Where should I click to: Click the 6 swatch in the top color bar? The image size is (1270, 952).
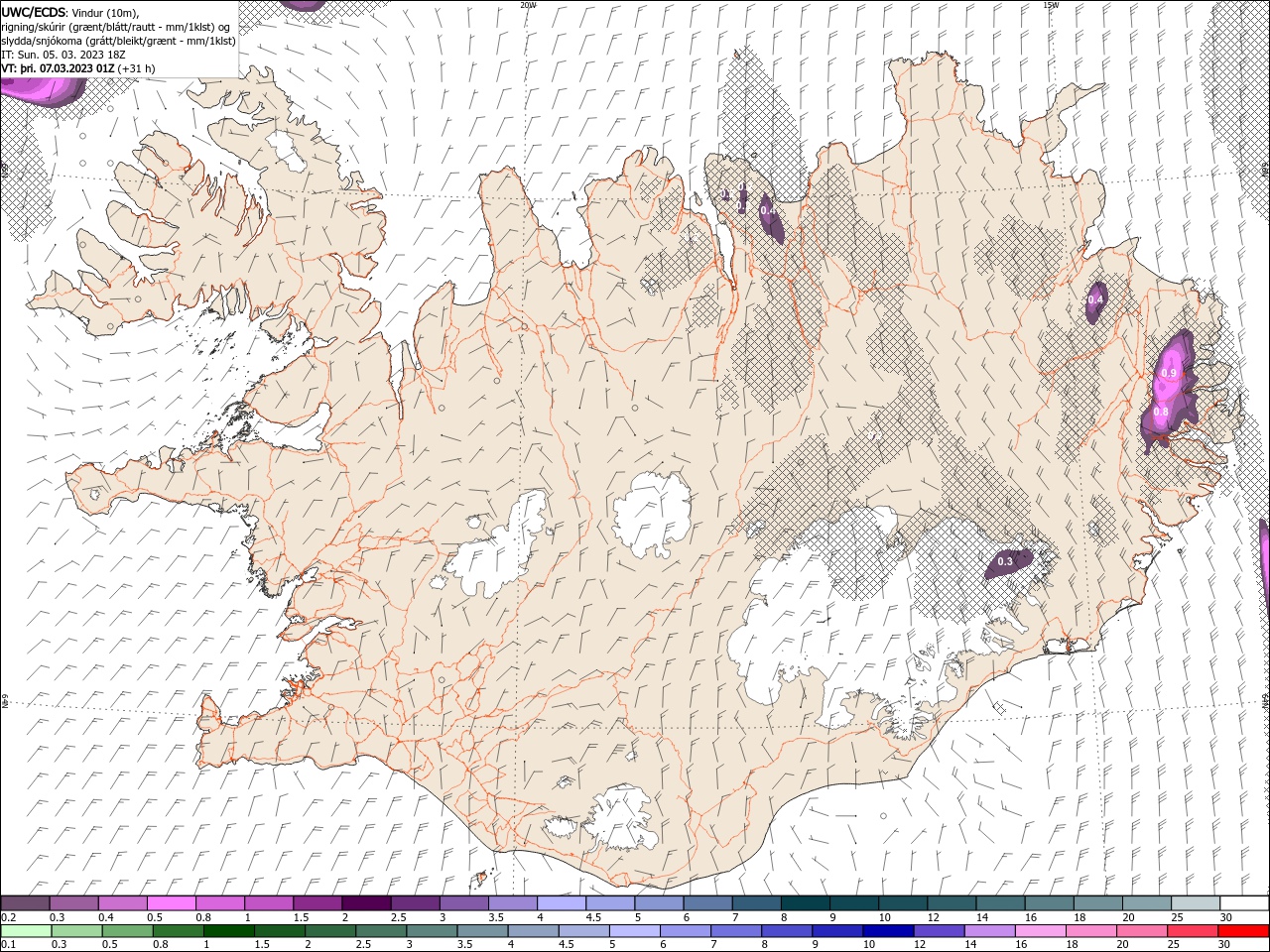(708, 903)
